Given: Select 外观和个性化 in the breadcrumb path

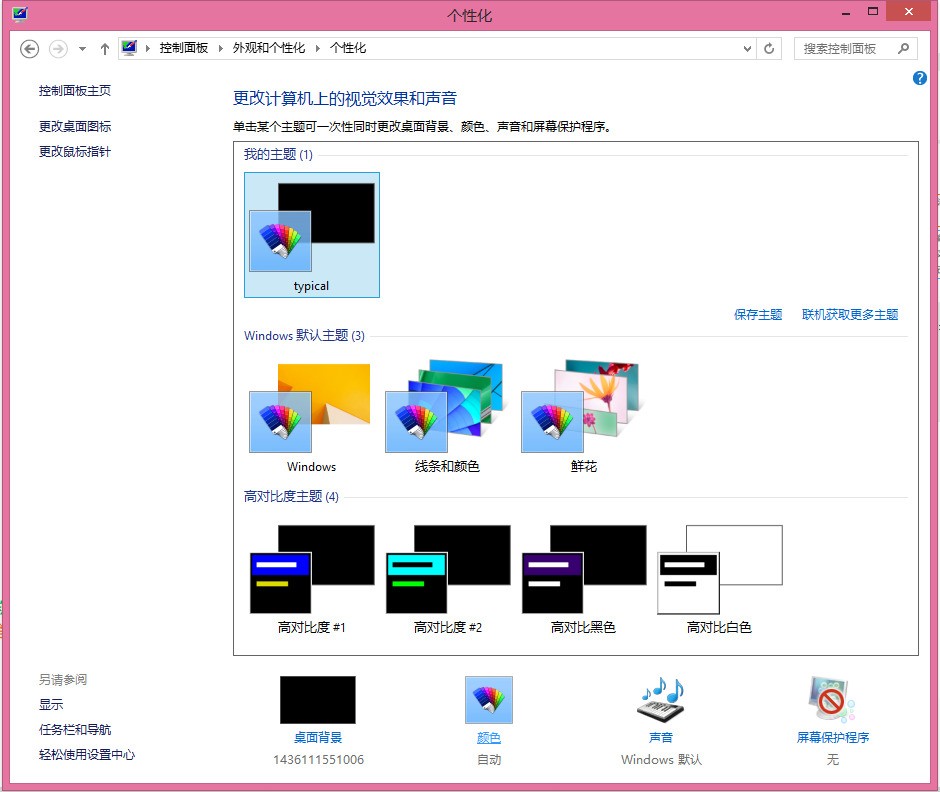Looking at the screenshot, I should (269, 48).
